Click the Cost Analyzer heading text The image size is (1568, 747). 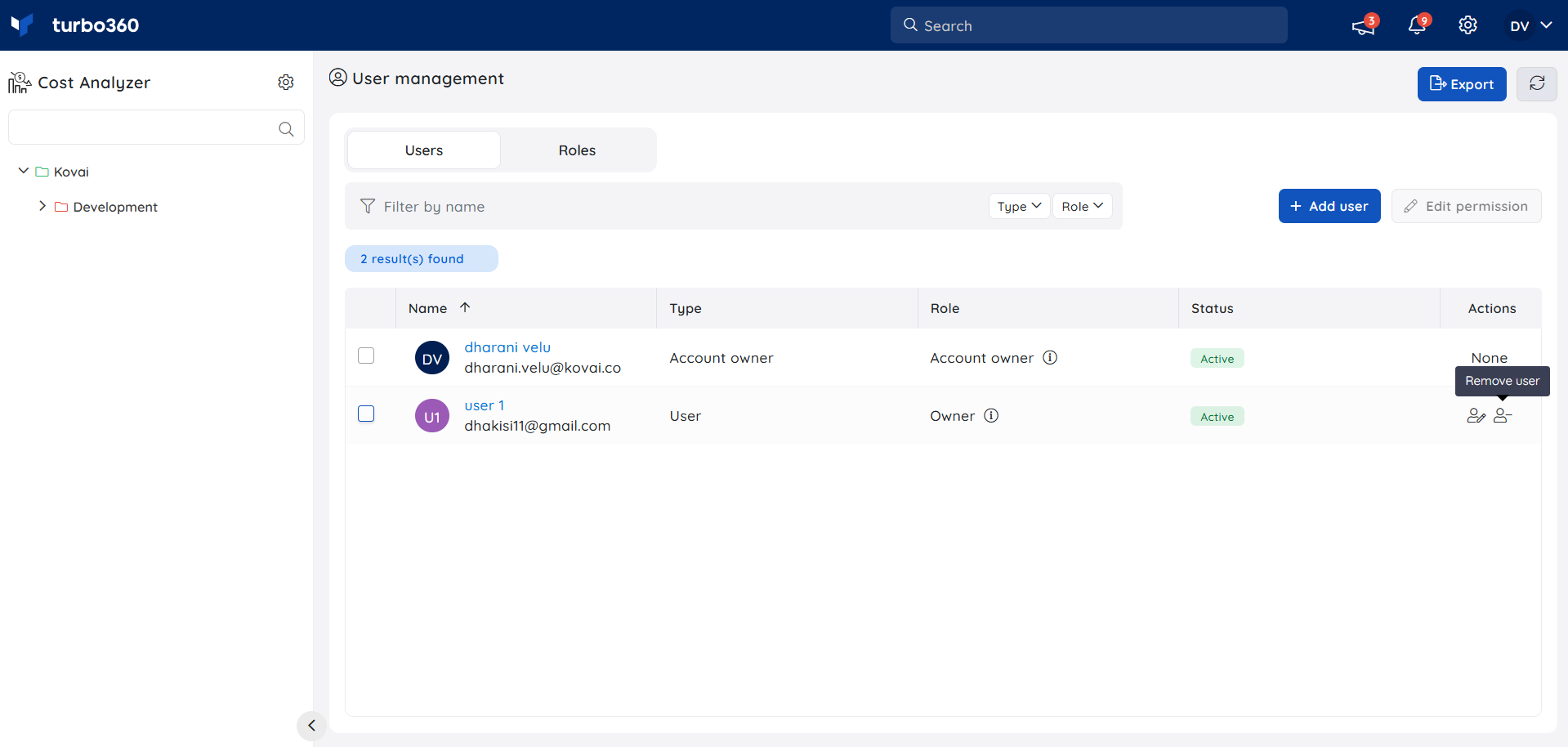[94, 83]
